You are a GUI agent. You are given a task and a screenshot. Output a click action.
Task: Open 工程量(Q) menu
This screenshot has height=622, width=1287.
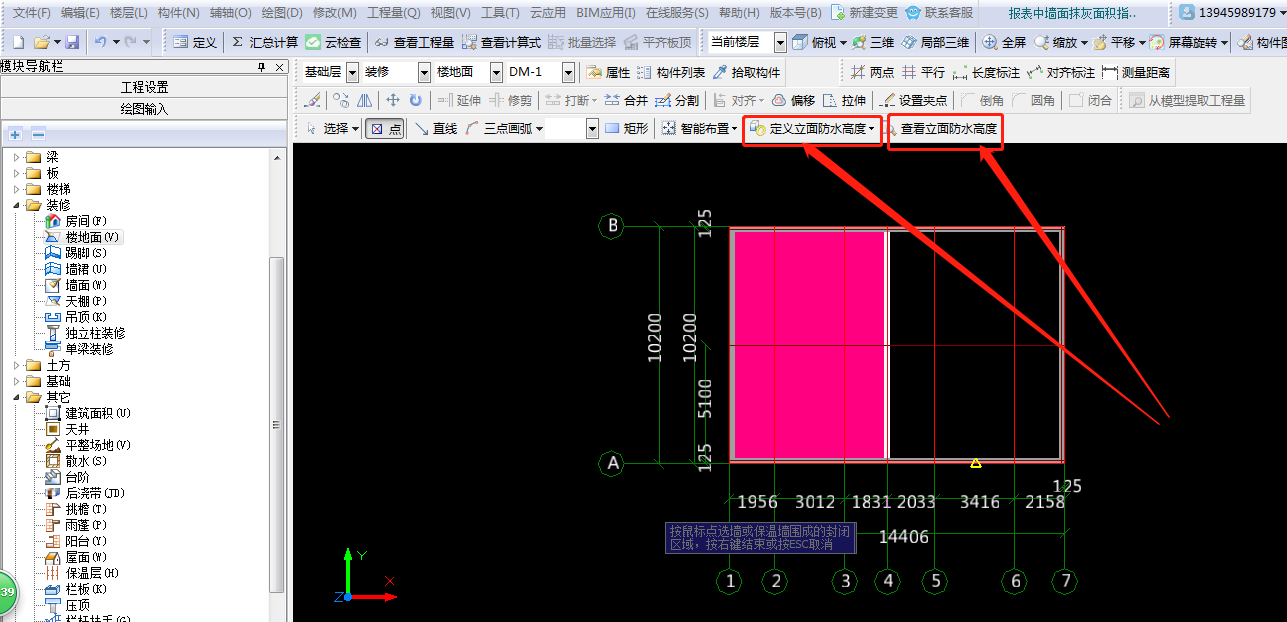pyautogui.click(x=393, y=13)
